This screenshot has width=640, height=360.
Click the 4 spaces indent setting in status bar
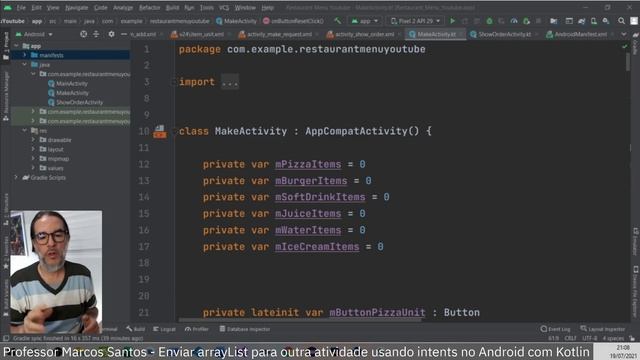(613, 338)
